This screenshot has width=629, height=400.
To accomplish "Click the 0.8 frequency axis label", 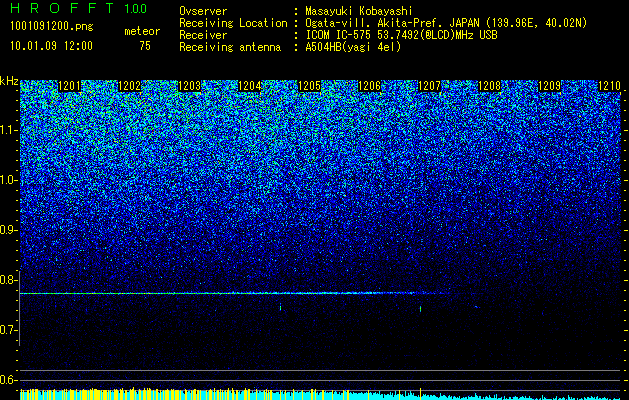I will [9, 280].
